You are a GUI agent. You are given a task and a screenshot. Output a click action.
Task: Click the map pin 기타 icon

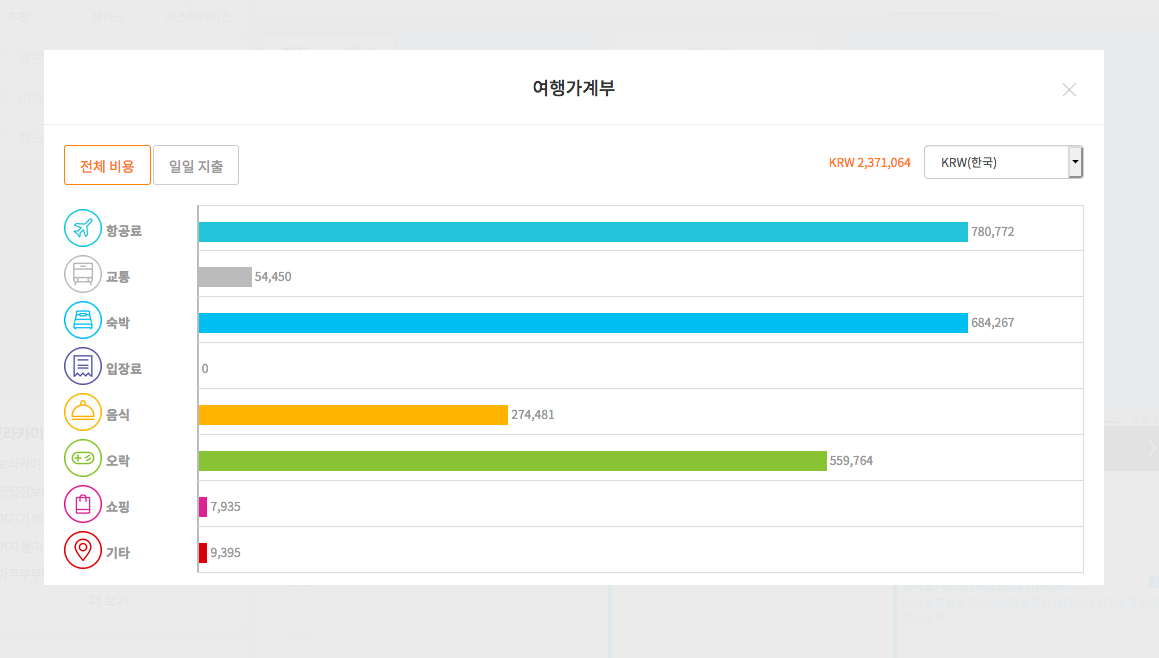[x=83, y=550]
